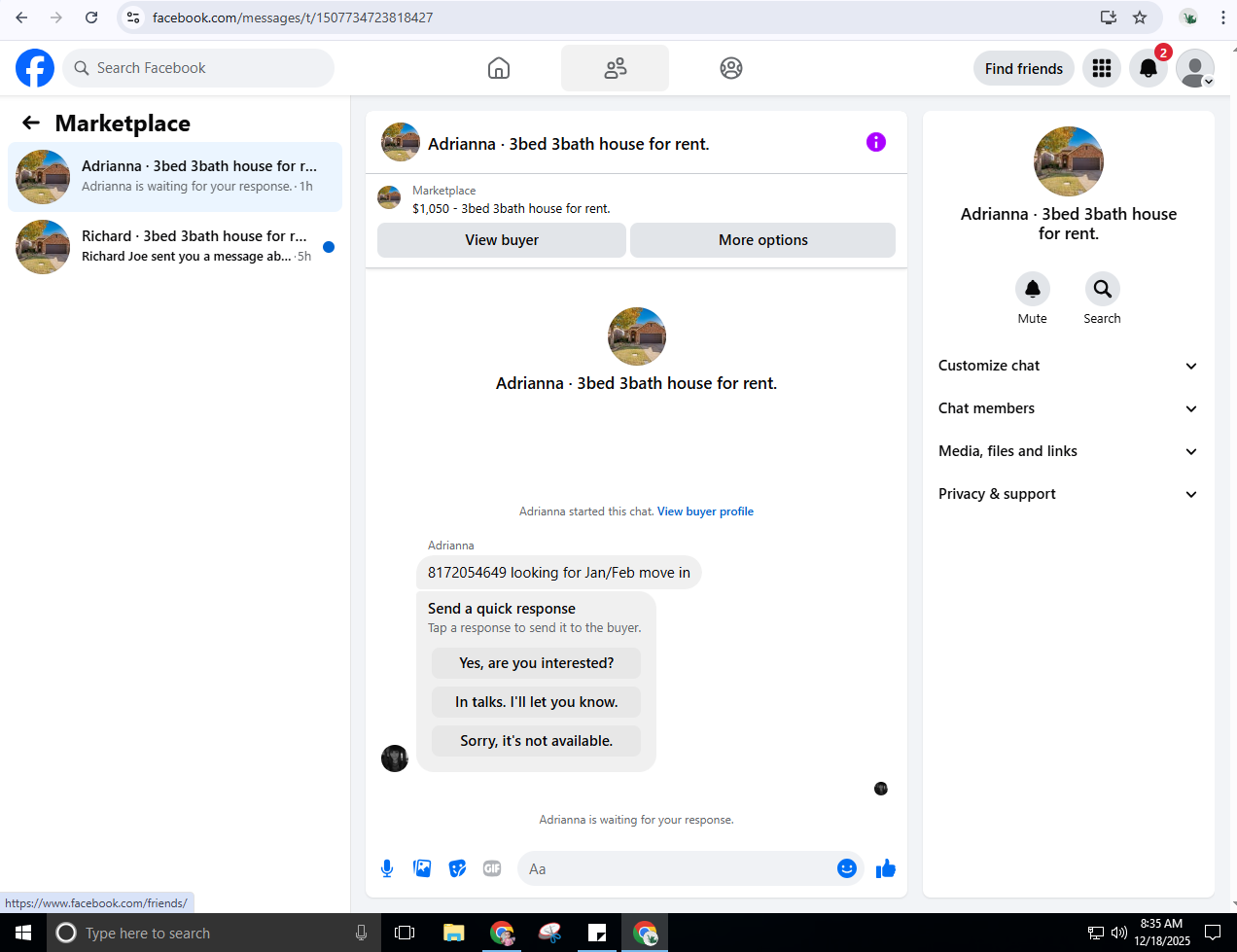The width and height of the screenshot is (1237, 952).
Task: Open File Explorer from the taskbar
Action: tap(453, 933)
